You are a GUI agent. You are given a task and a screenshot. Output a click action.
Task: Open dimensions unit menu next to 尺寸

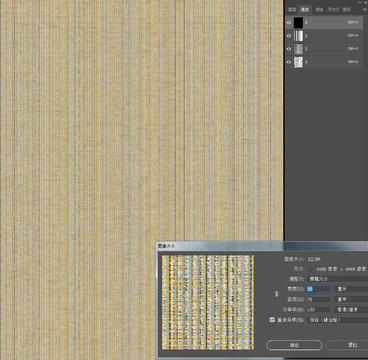311,269
